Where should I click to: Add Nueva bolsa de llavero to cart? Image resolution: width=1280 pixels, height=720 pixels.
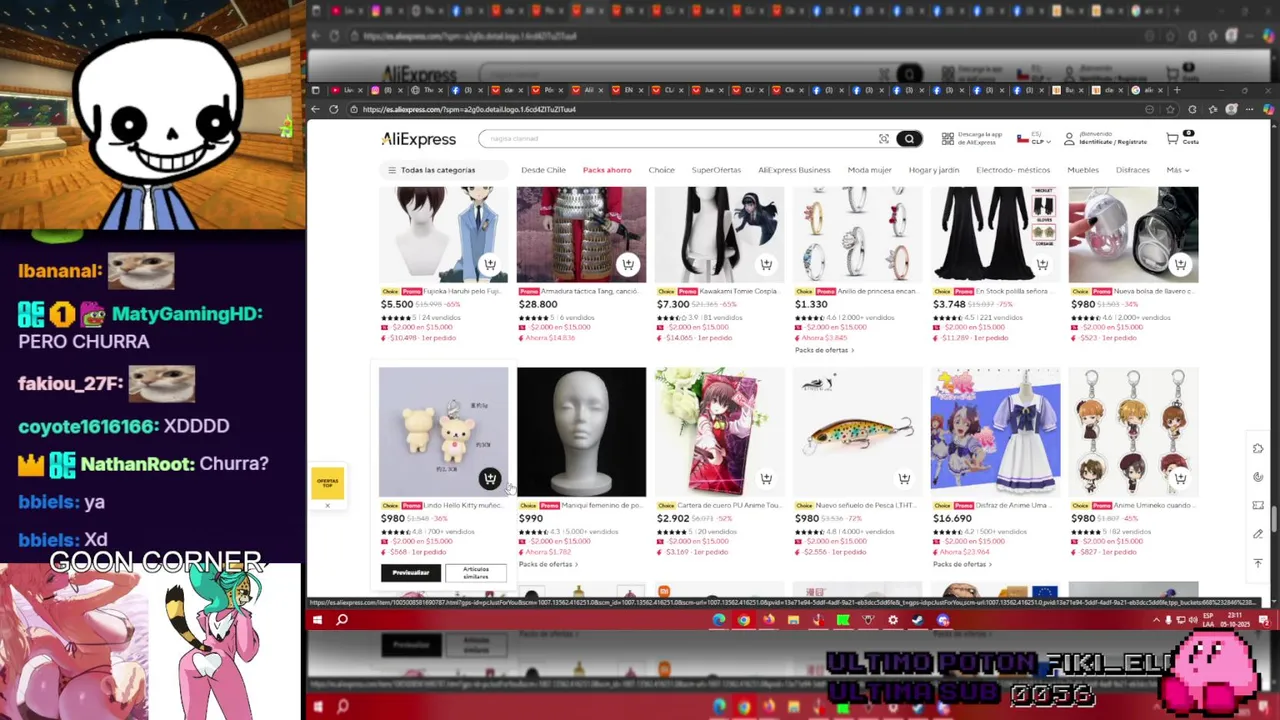coord(1180,264)
